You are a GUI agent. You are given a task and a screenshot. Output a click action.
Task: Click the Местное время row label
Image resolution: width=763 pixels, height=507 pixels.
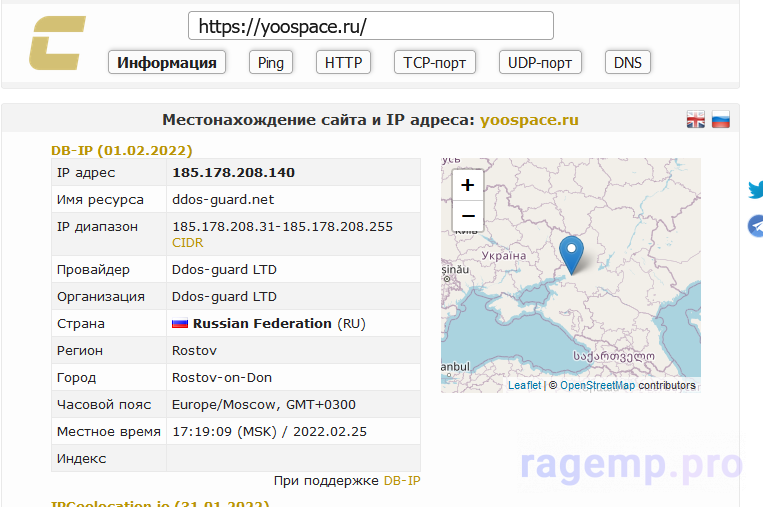click(x=109, y=432)
